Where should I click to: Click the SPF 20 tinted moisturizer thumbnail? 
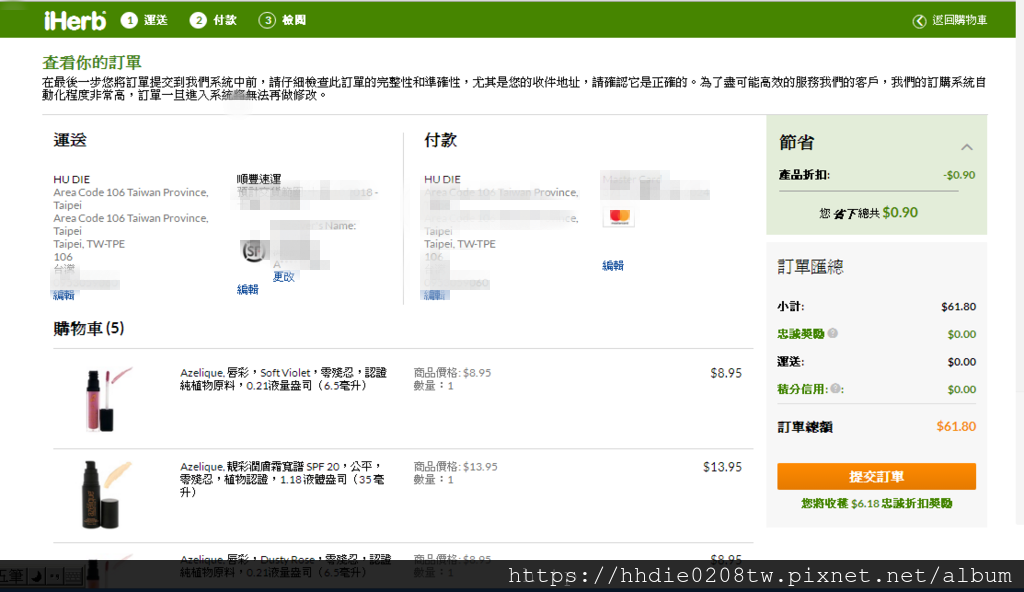(x=104, y=493)
